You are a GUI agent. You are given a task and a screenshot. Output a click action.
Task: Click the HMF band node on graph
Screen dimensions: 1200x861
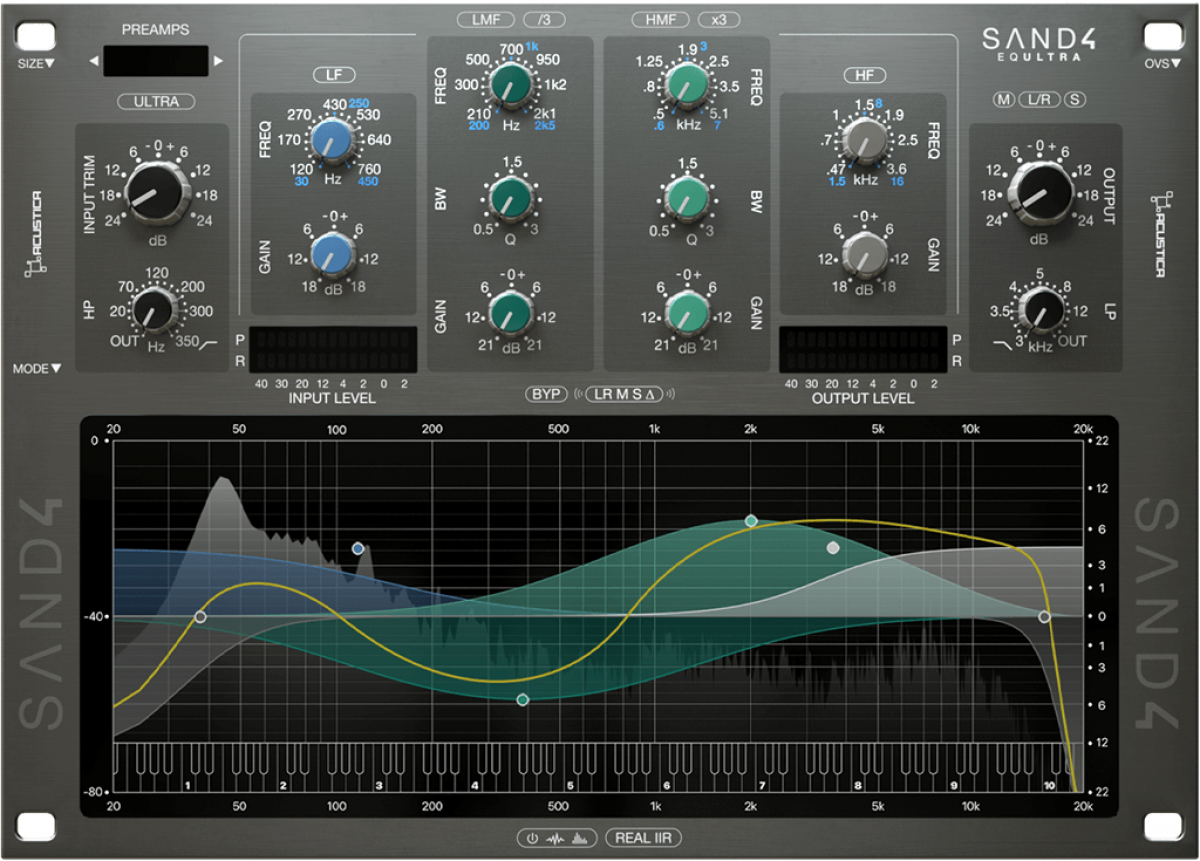[x=751, y=521]
